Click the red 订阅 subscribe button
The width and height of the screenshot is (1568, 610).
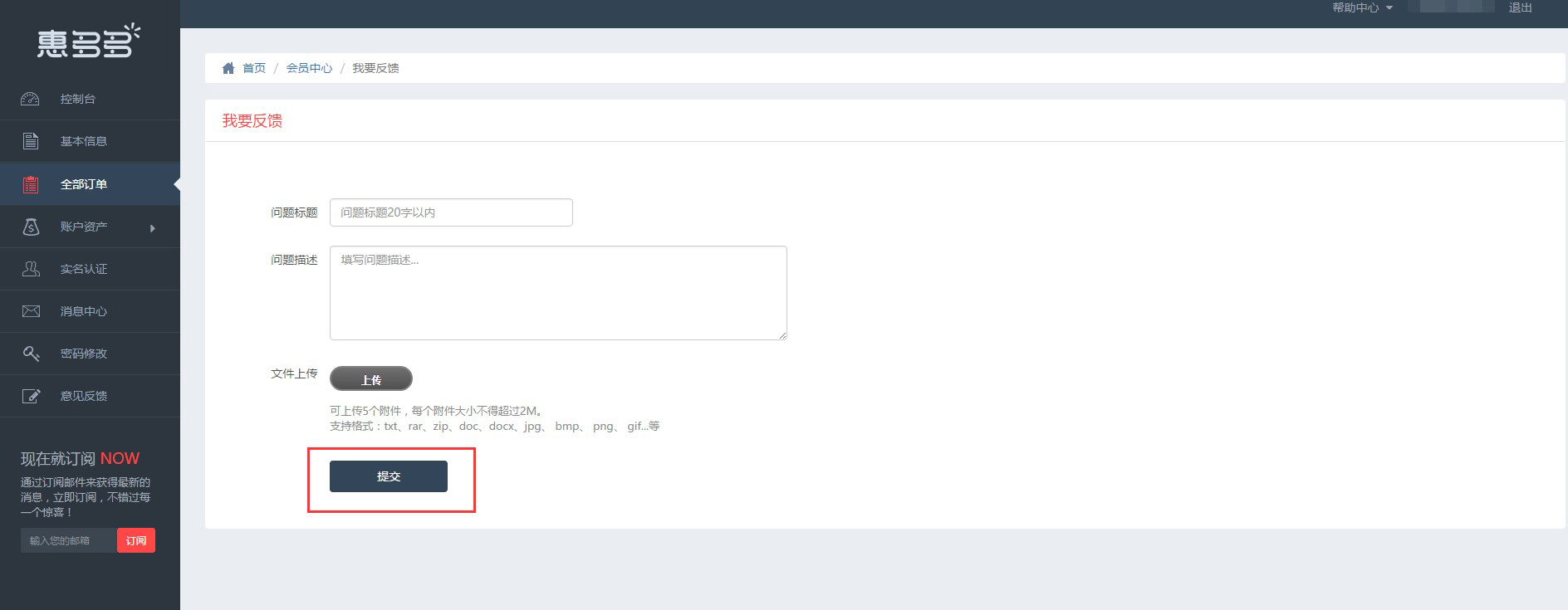[x=136, y=540]
